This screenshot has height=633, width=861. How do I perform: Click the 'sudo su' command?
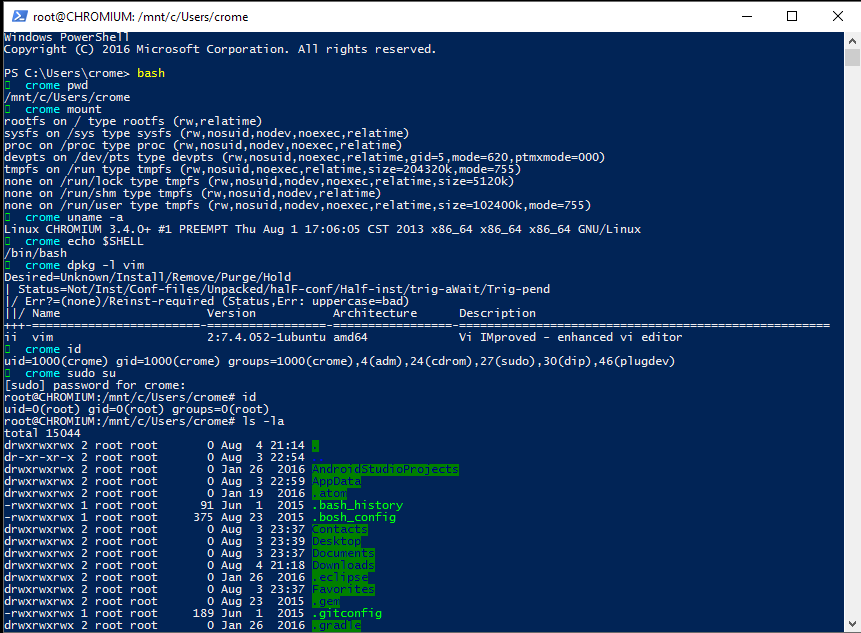92,373
